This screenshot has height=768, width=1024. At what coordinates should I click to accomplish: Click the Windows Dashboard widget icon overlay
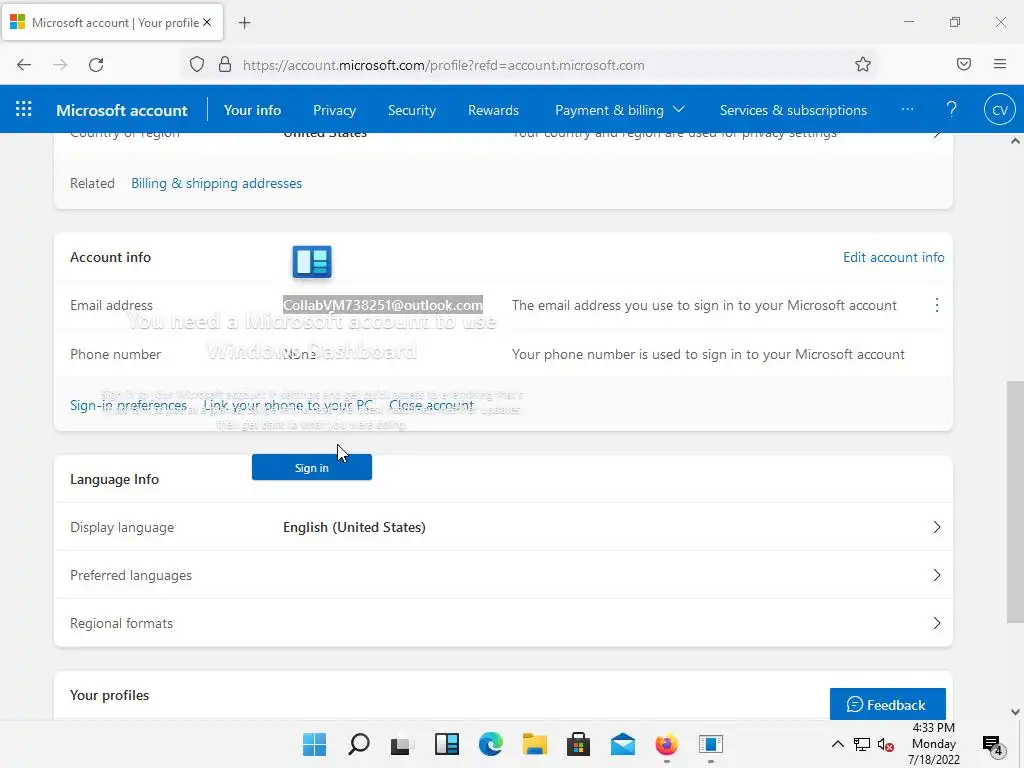pyautogui.click(x=312, y=261)
